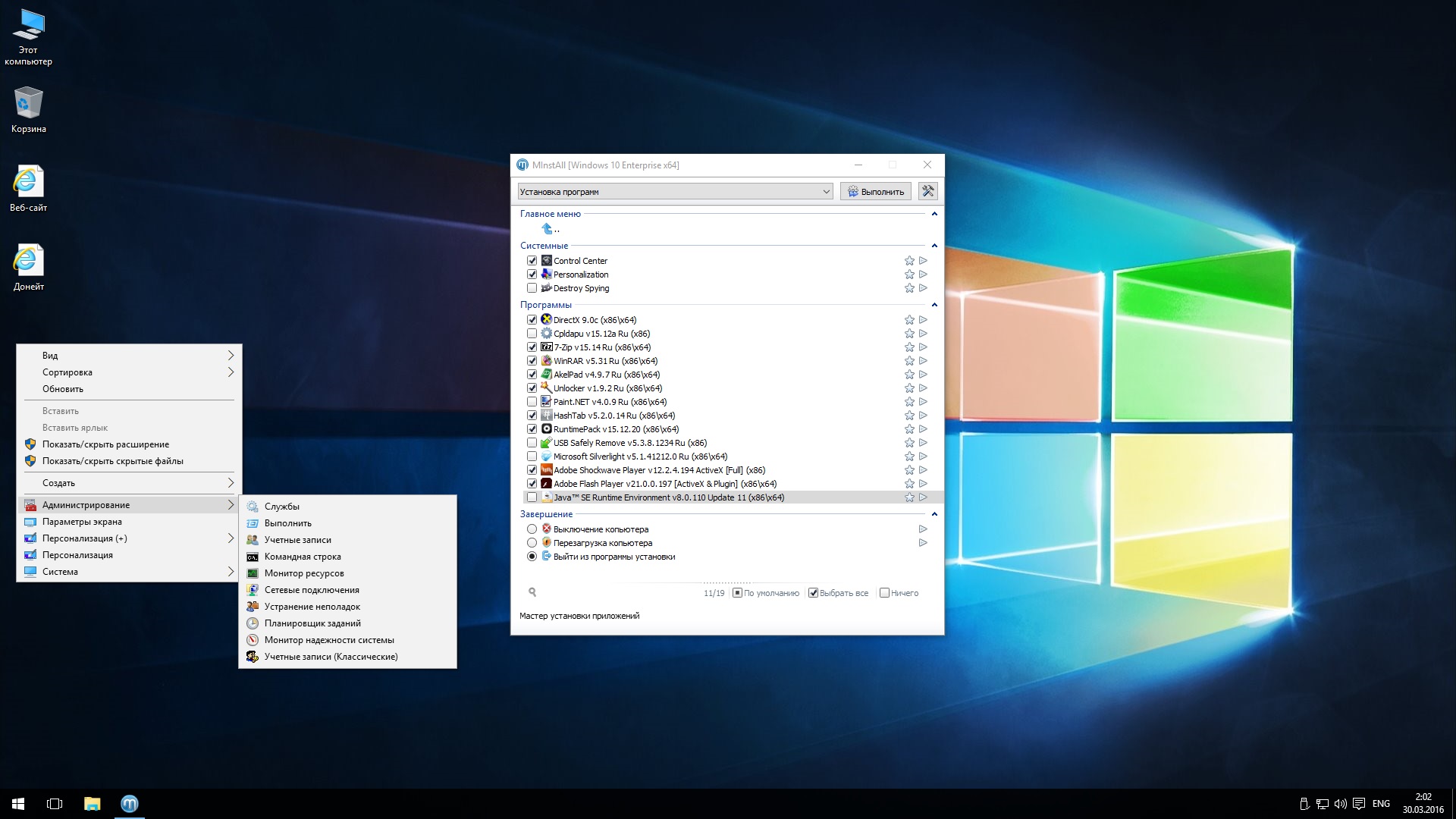Click the run arrow for Выключение компьютера
Viewport: 1456px width, 819px height.
pos(923,529)
